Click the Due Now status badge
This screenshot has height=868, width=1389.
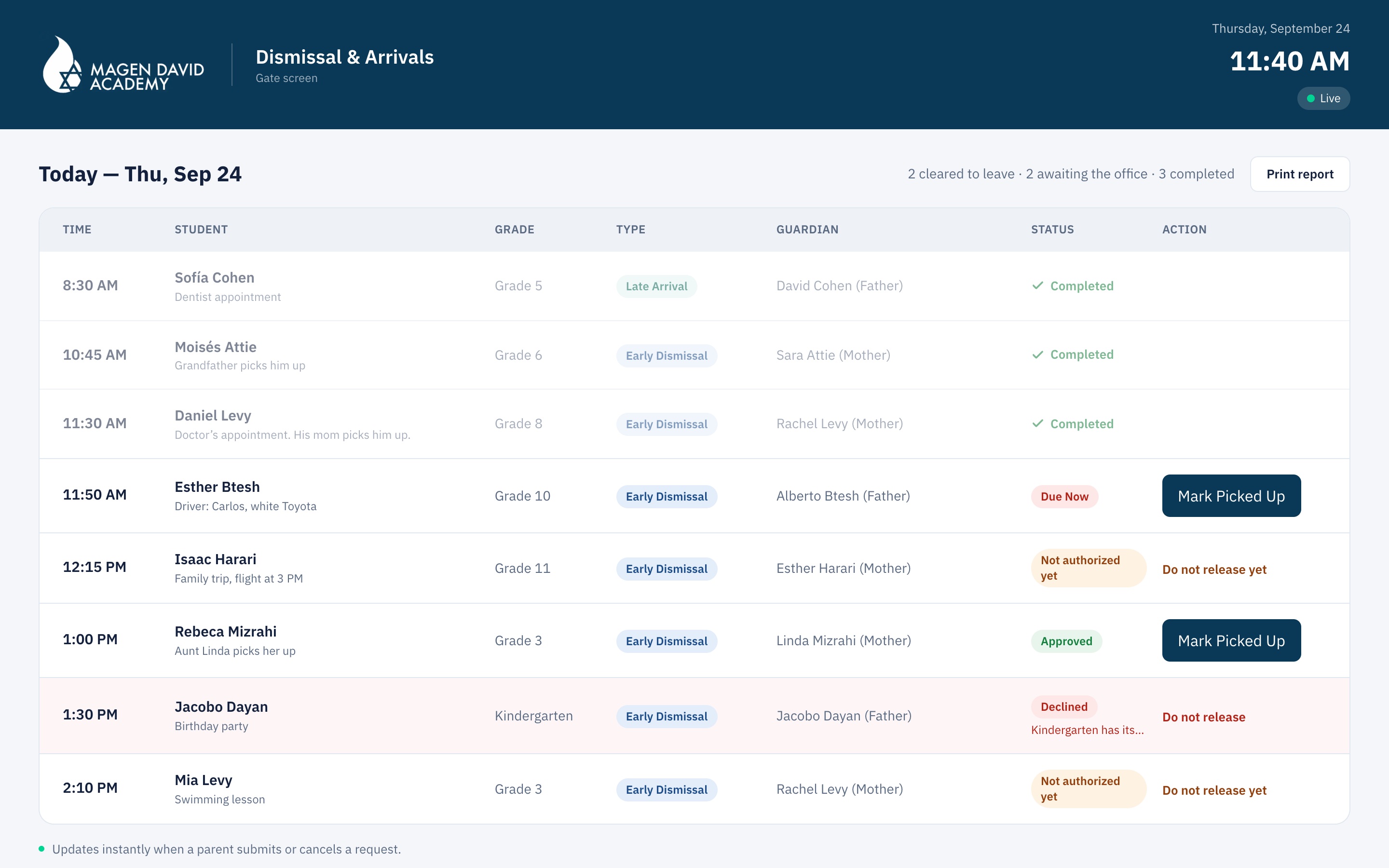point(1064,497)
